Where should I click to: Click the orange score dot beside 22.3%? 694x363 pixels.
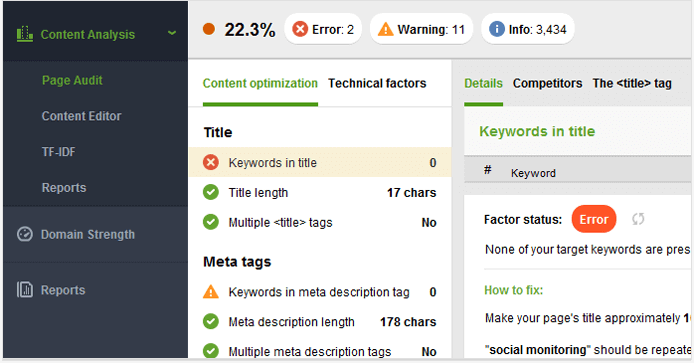click(x=209, y=29)
